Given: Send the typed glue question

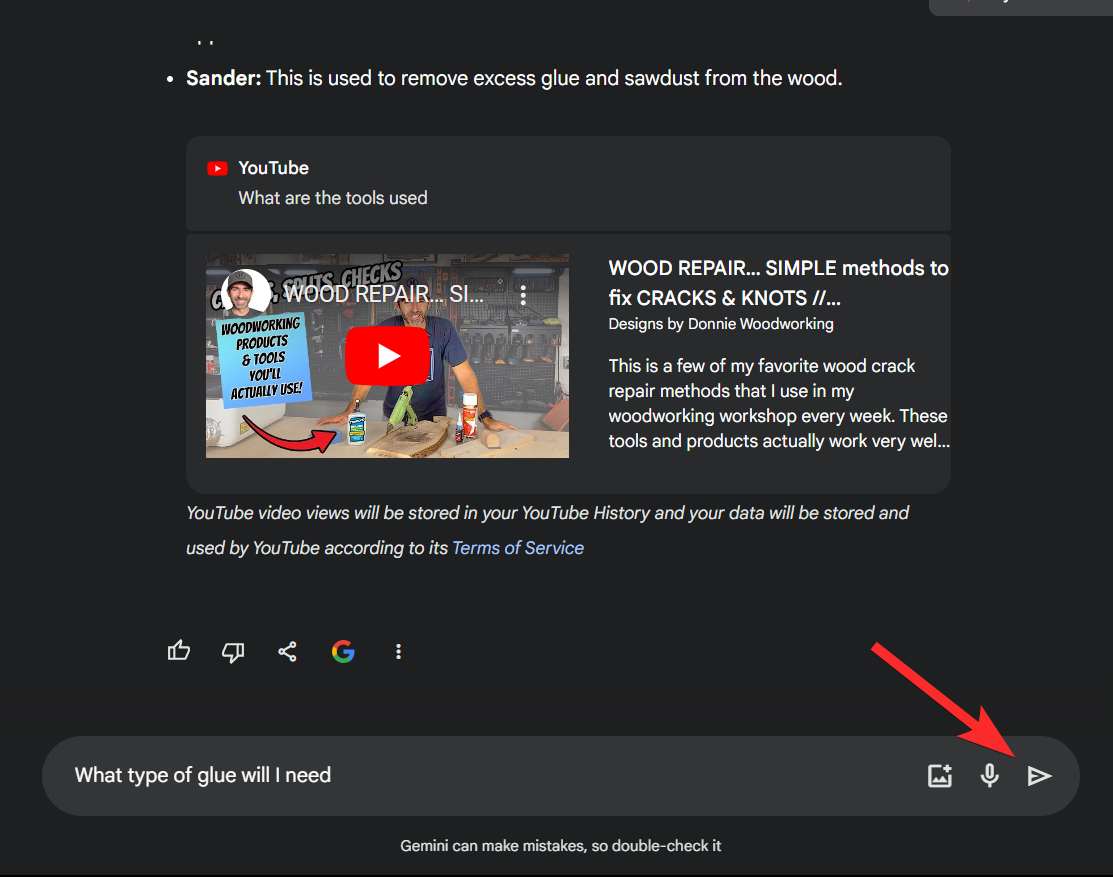Looking at the screenshot, I should coord(1040,776).
